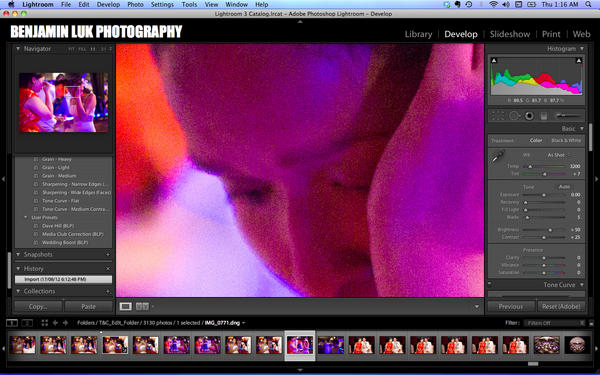Hide the top module picker panel

(x=300, y=22)
